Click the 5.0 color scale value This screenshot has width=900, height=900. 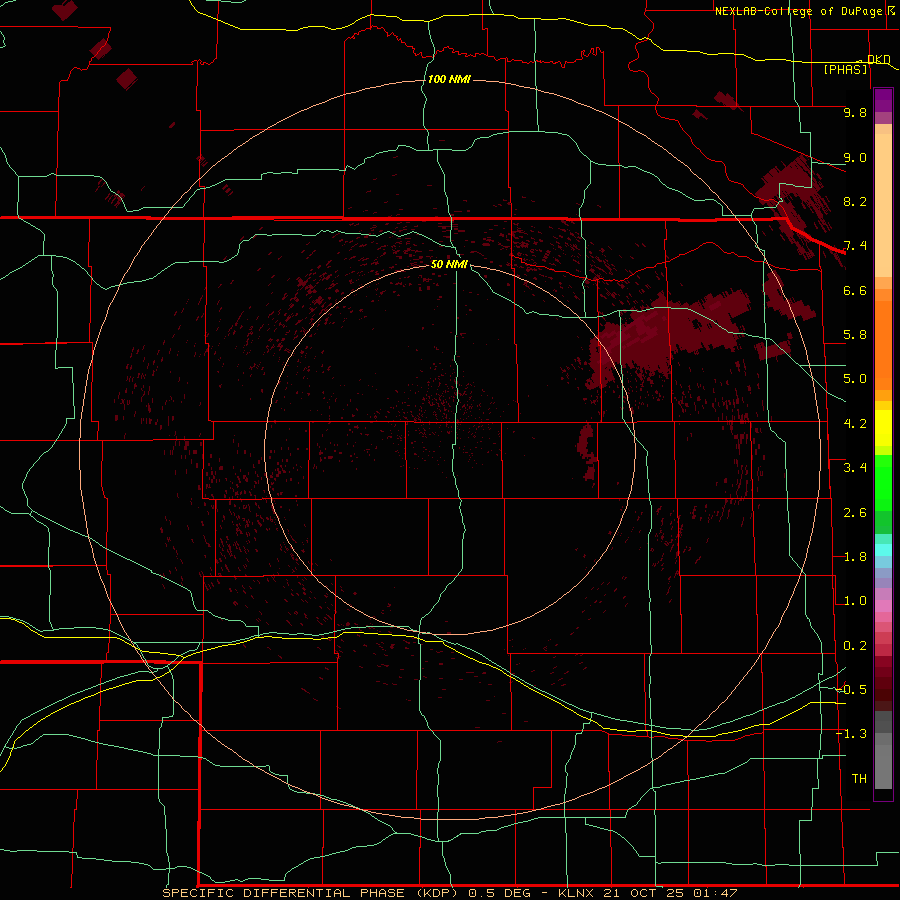(x=855, y=379)
